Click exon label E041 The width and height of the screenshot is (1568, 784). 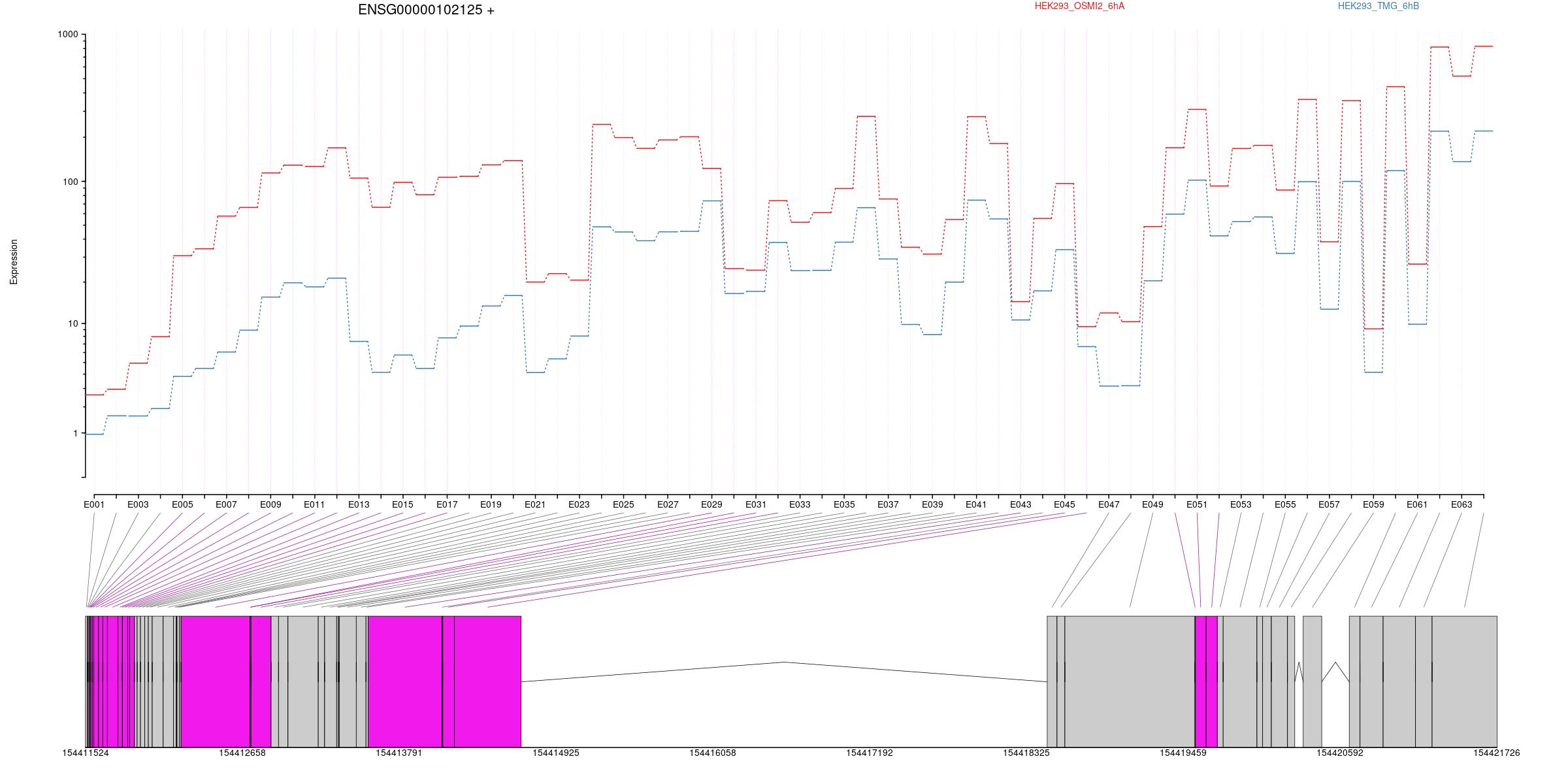click(976, 504)
